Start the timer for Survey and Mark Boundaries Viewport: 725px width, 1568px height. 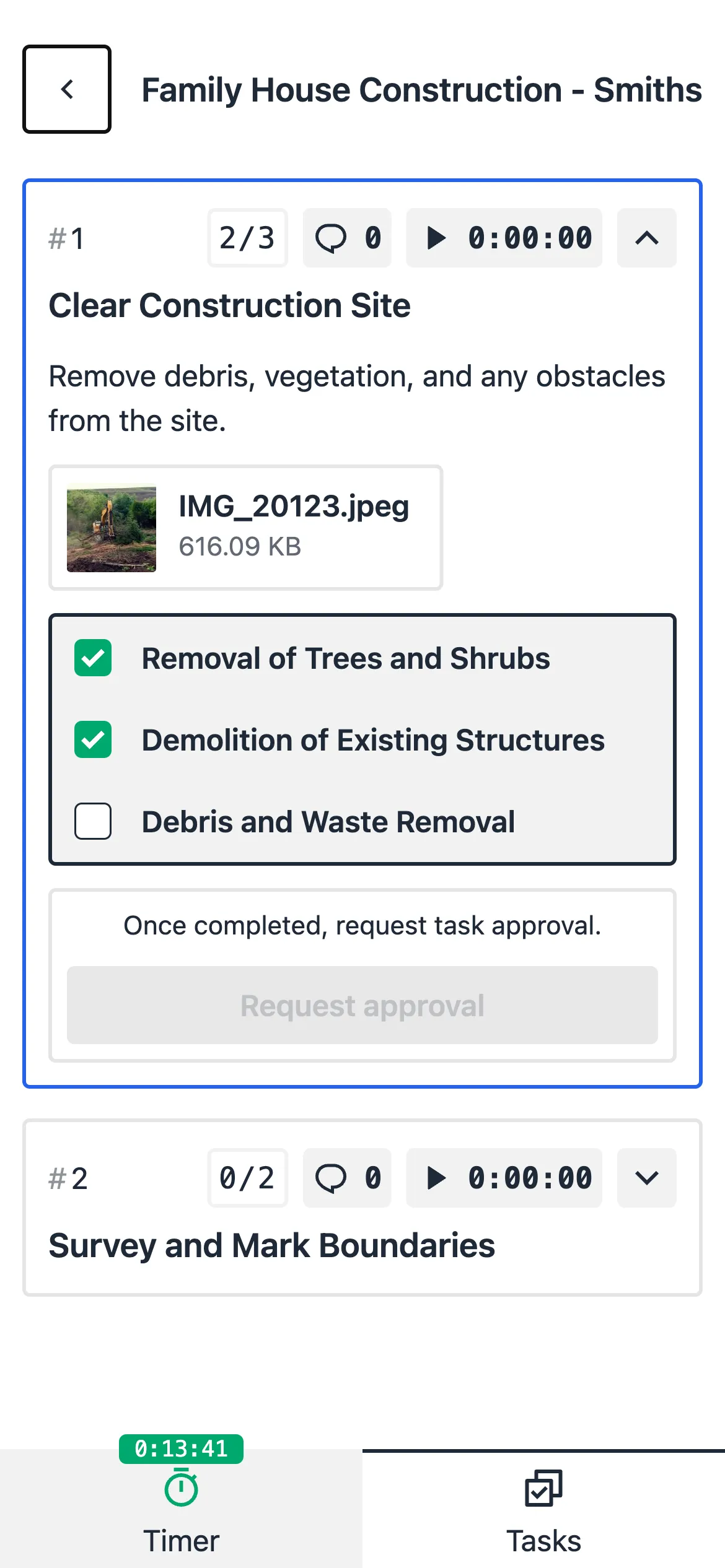pyautogui.click(x=504, y=1178)
